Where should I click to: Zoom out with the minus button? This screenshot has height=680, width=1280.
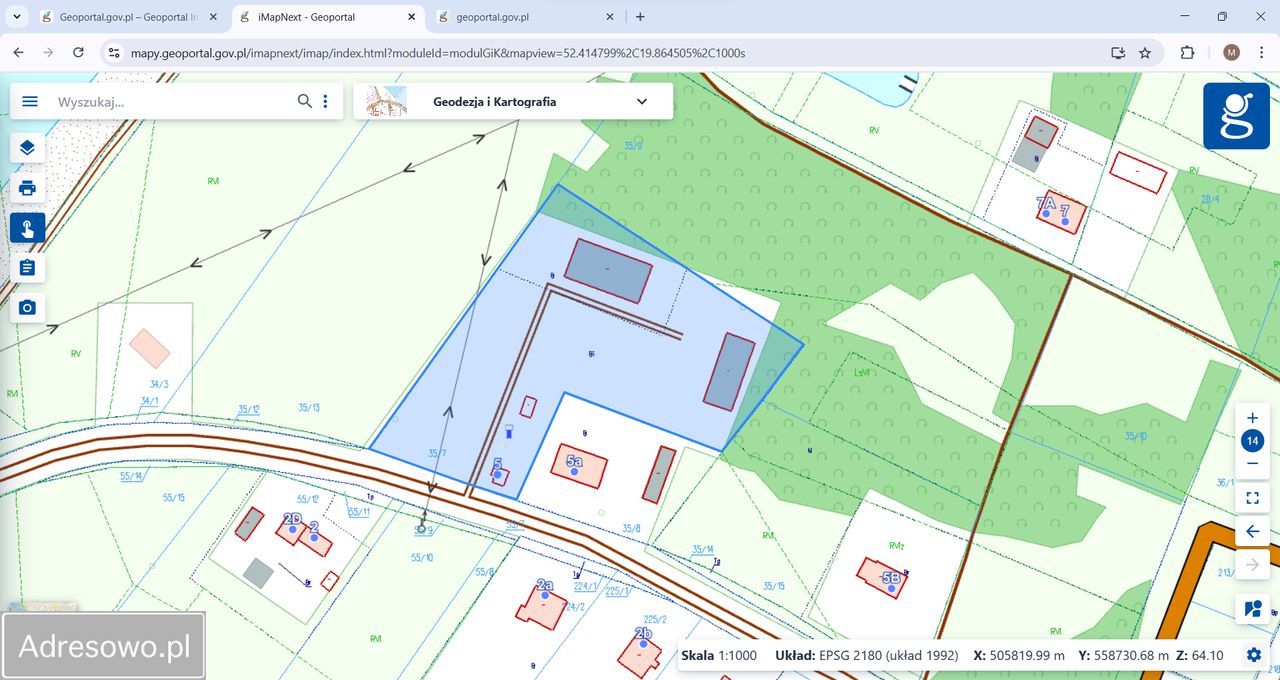[1252, 463]
